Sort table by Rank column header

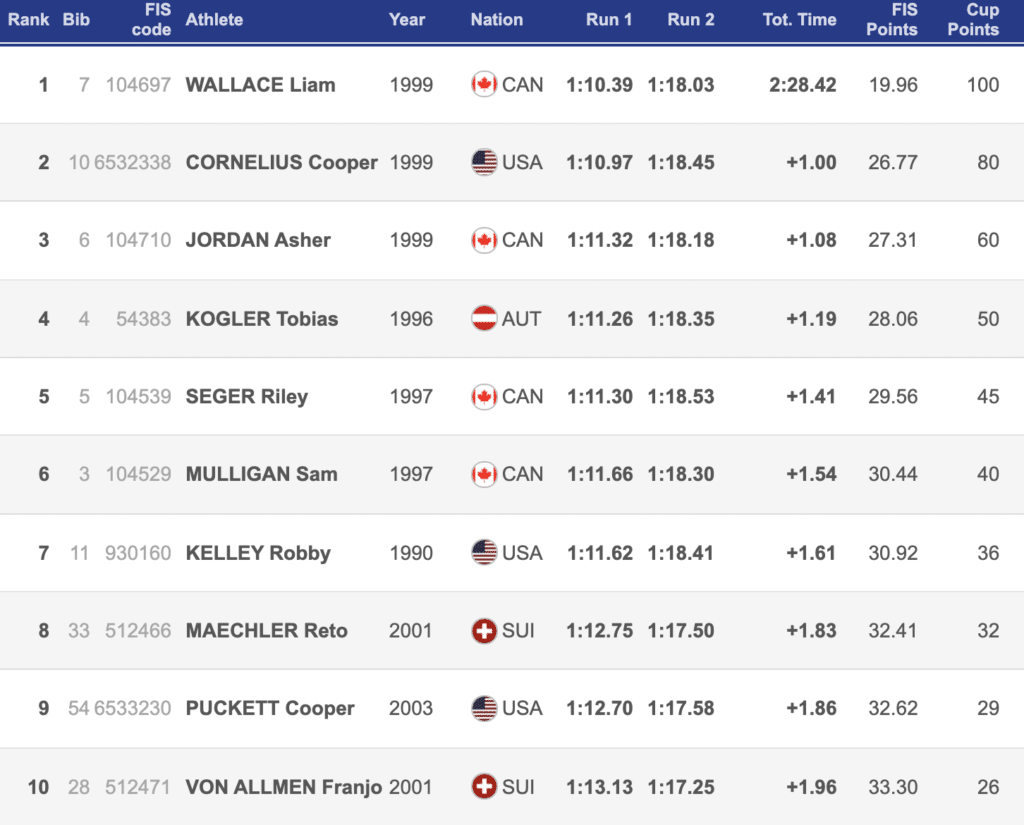[x=28, y=20]
